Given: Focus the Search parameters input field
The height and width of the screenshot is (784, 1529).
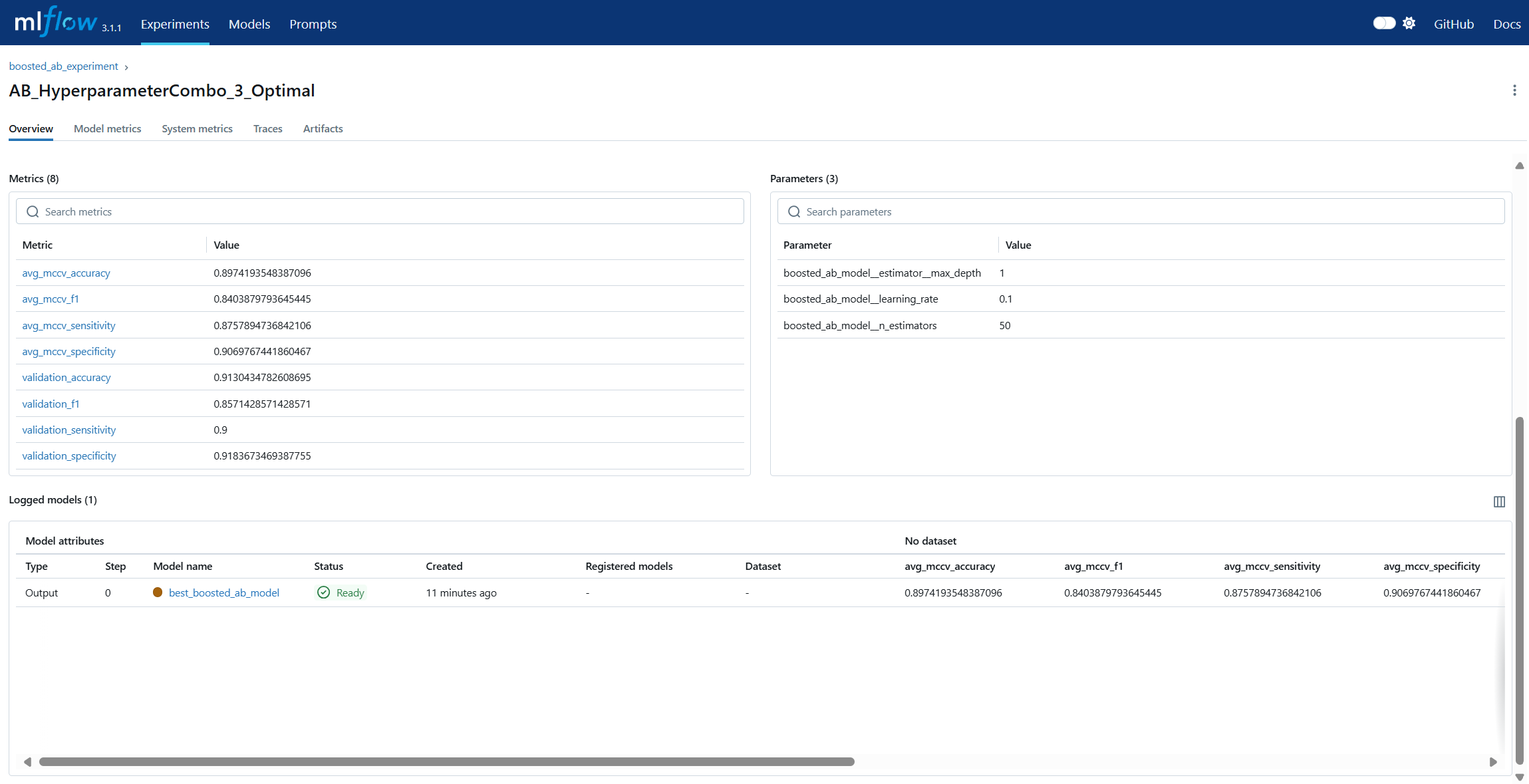Looking at the screenshot, I should click(x=1141, y=211).
